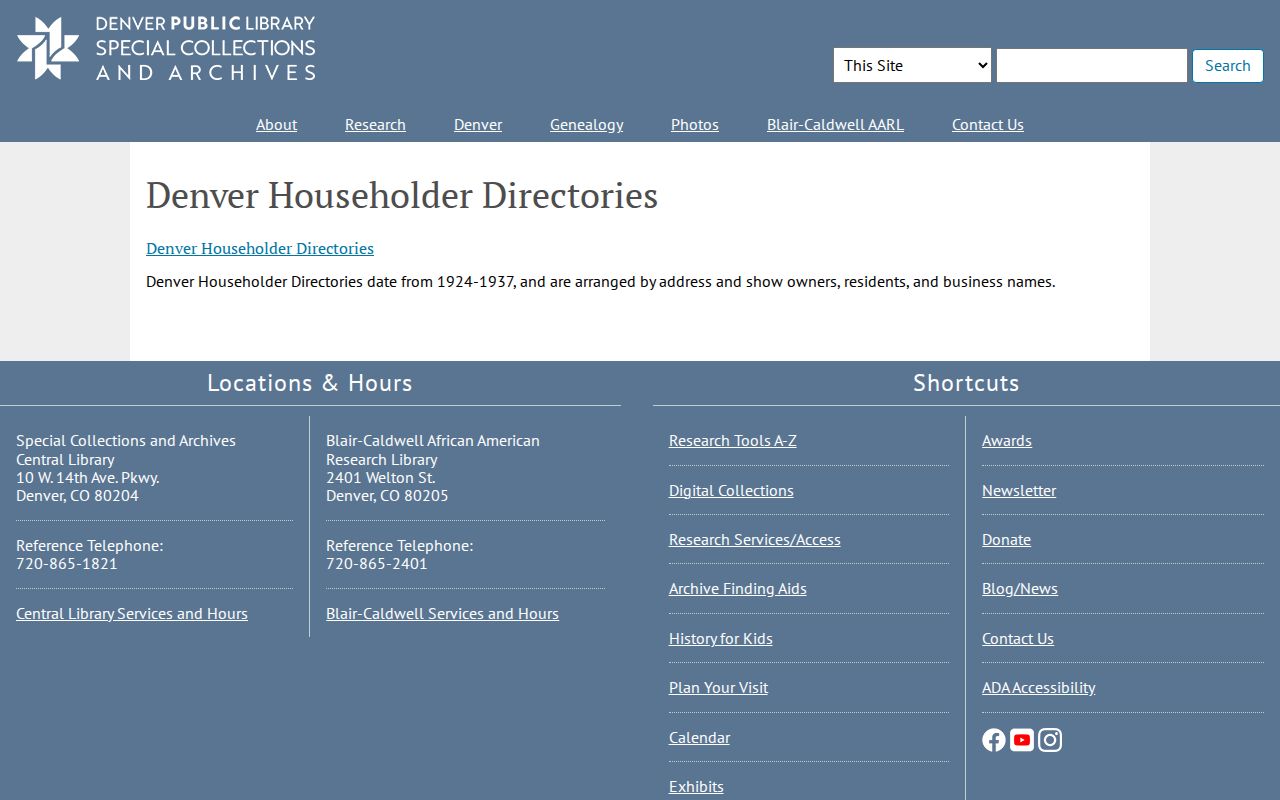Image resolution: width=1280 pixels, height=800 pixels.
Task: Open Research Tools A-Z shortcut
Action: (733, 440)
